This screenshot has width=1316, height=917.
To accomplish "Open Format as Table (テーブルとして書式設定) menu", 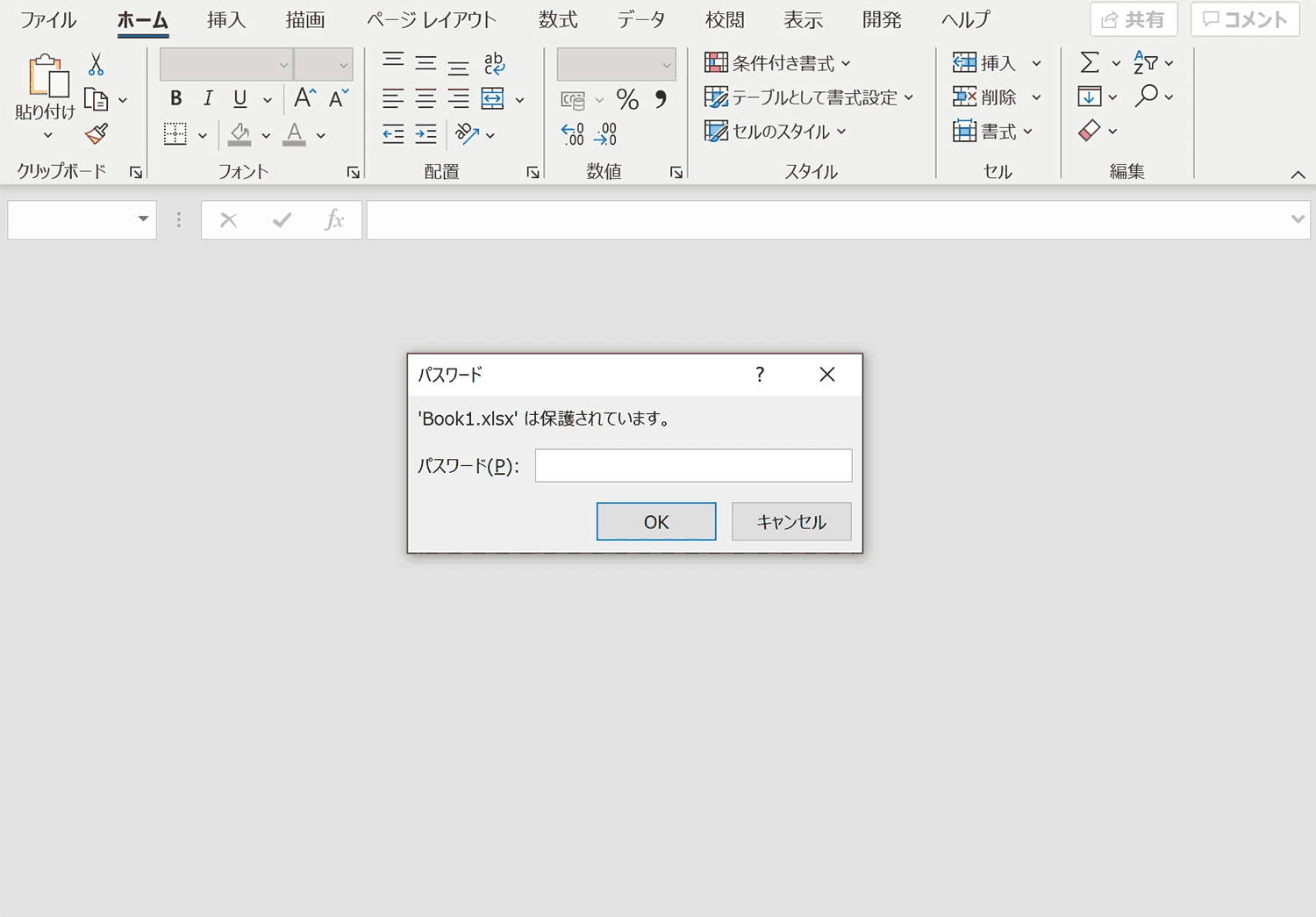I will click(x=809, y=97).
